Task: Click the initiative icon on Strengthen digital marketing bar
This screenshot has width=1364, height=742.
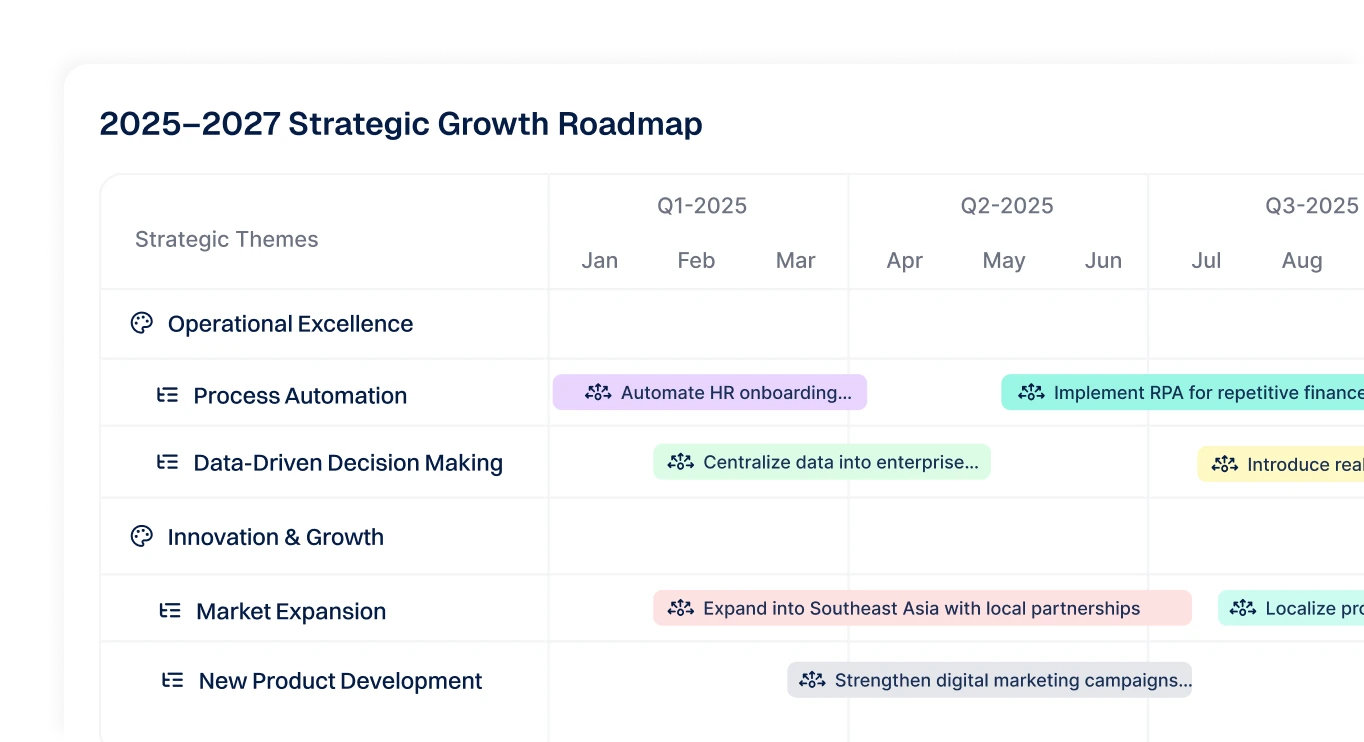Action: point(812,680)
